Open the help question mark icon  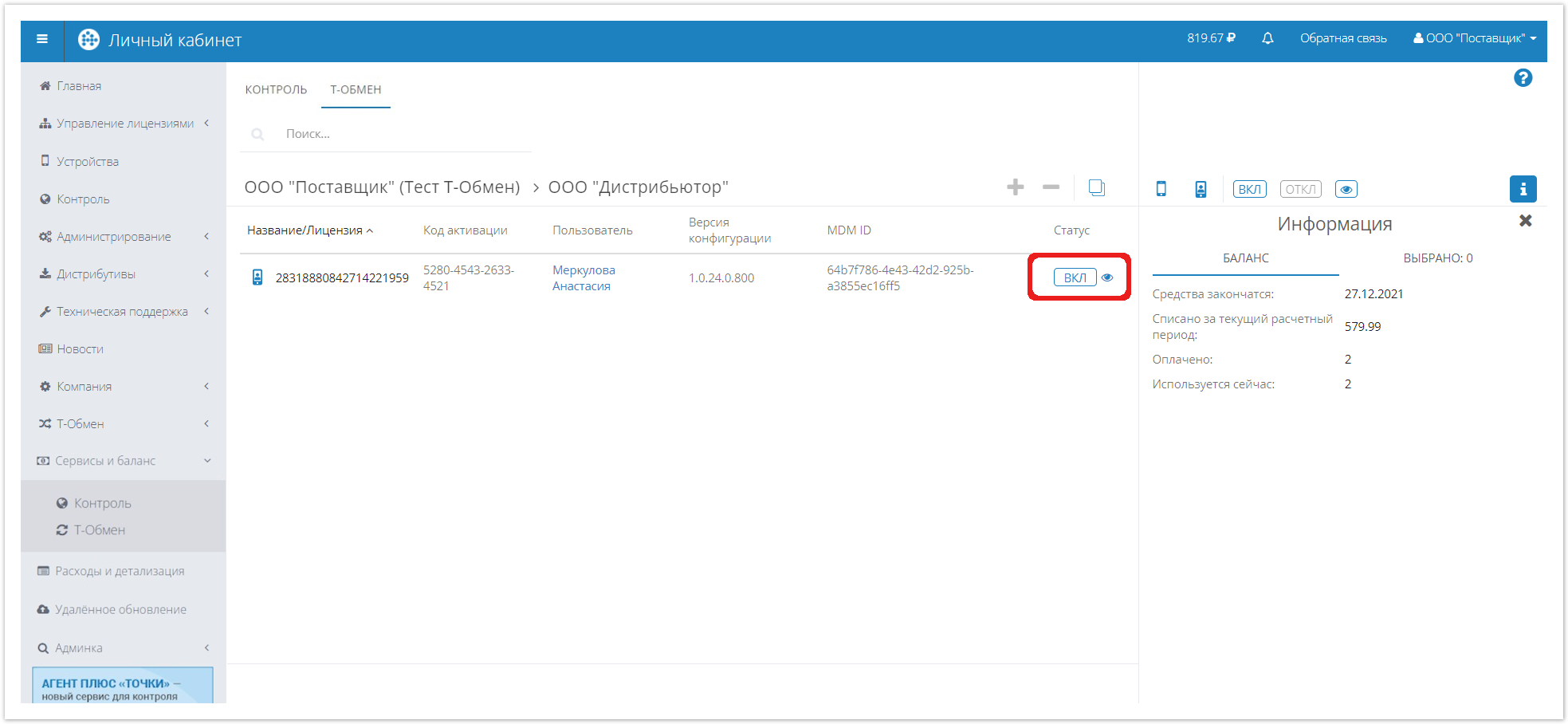click(x=1523, y=78)
